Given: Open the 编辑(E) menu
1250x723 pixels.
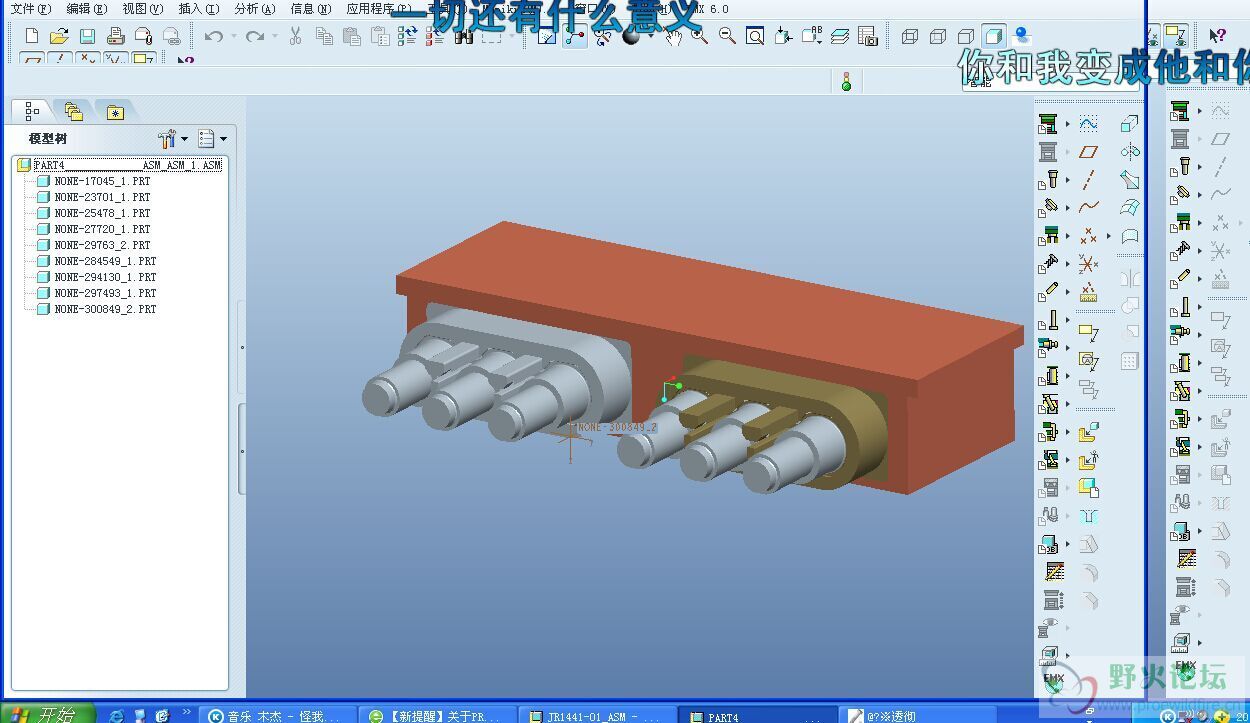Looking at the screenshot, I should (87, 8).
